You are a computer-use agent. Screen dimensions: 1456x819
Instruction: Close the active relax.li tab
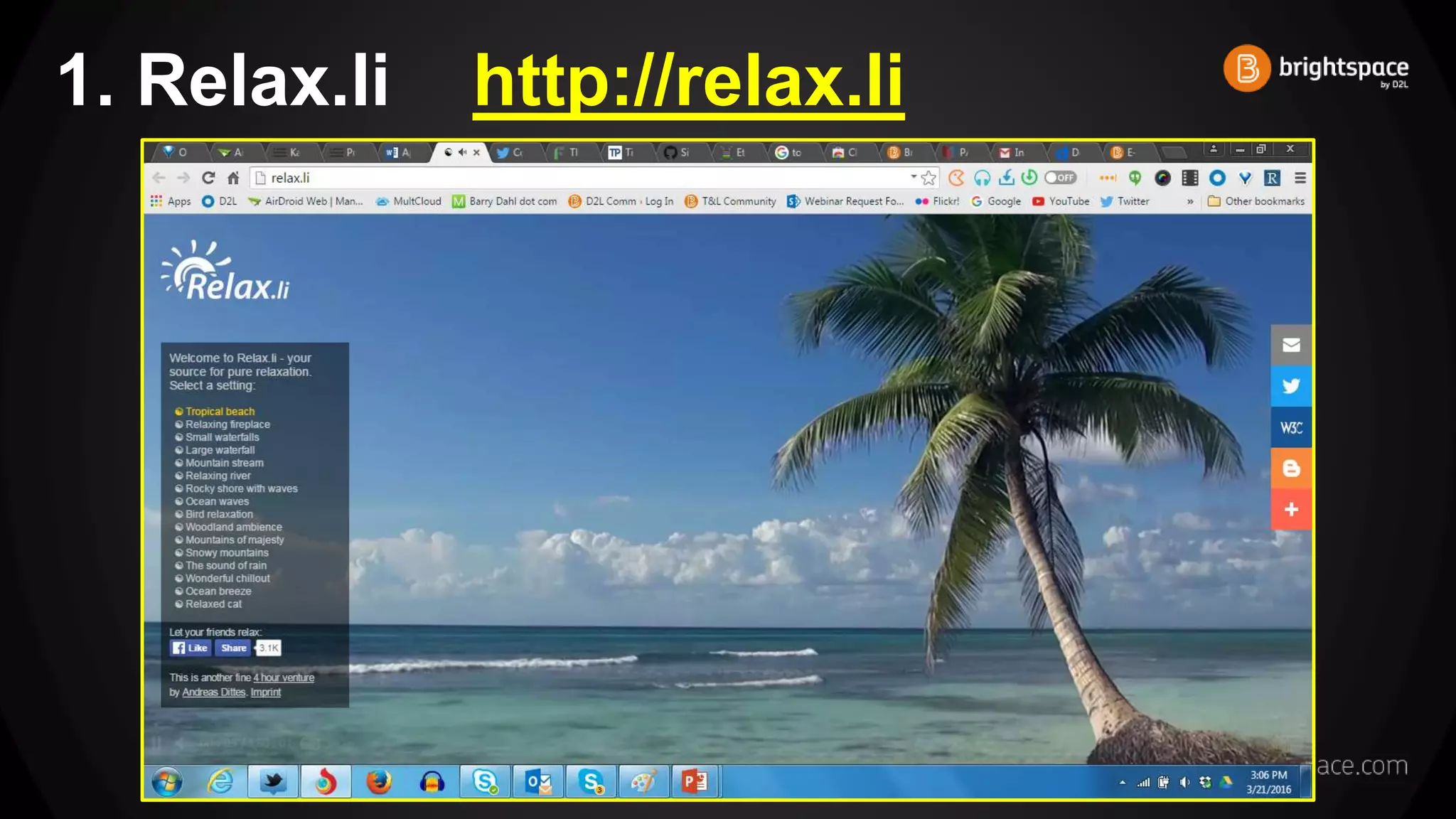pyautogui.click(x=476, y=152)
